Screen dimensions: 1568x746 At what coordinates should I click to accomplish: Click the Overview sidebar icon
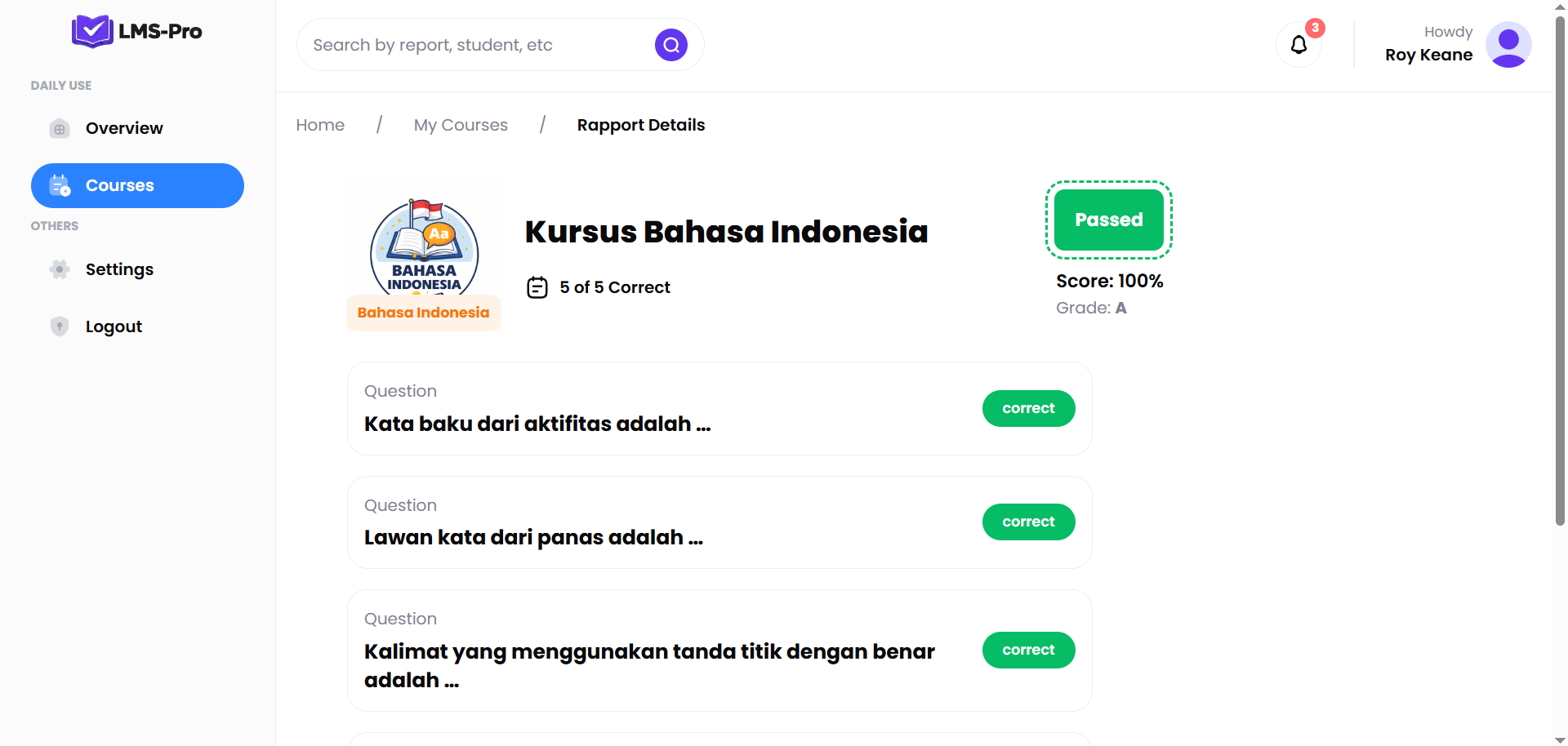pos(60,128)
